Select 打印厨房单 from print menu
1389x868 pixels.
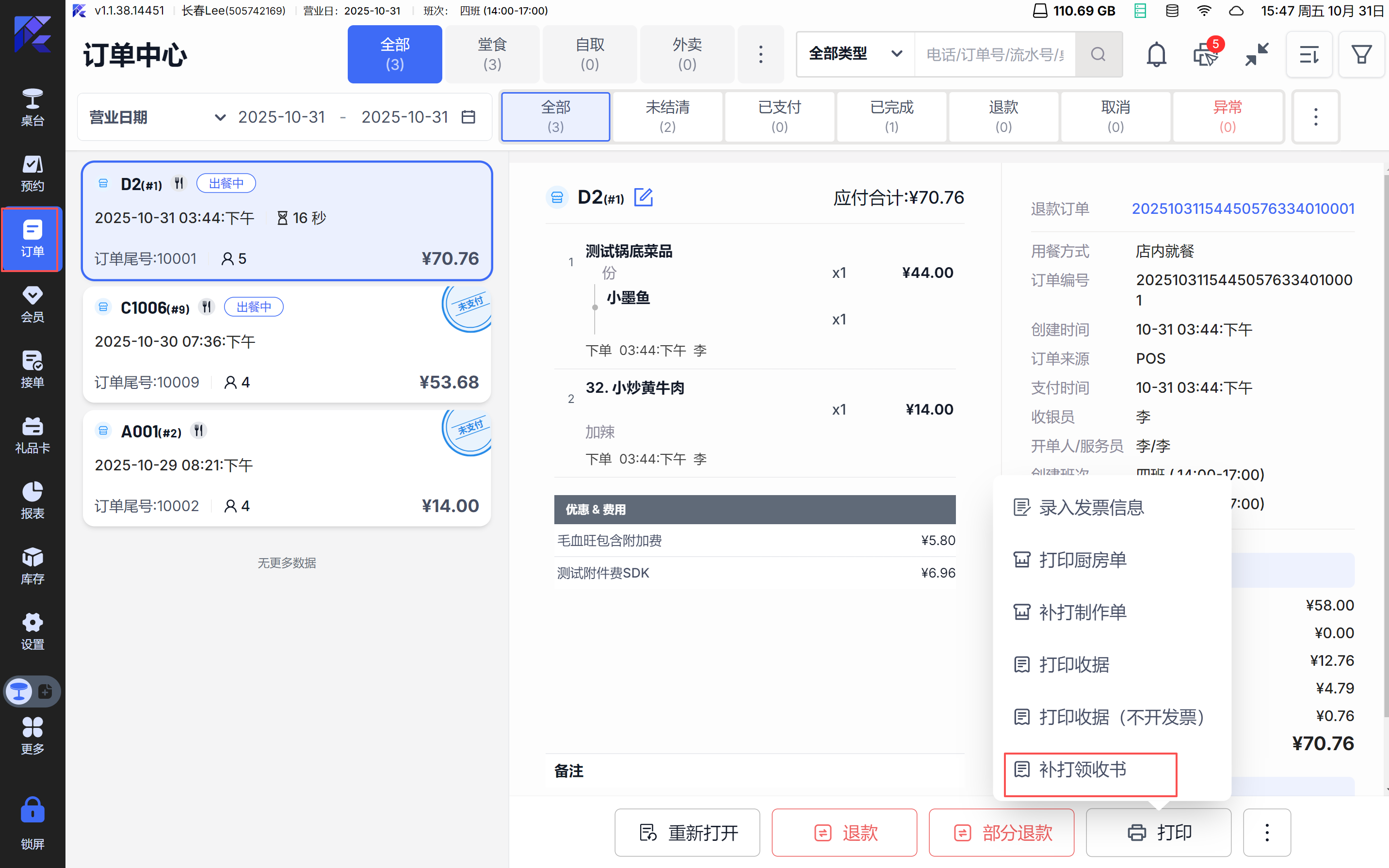tap(1082, 560)
